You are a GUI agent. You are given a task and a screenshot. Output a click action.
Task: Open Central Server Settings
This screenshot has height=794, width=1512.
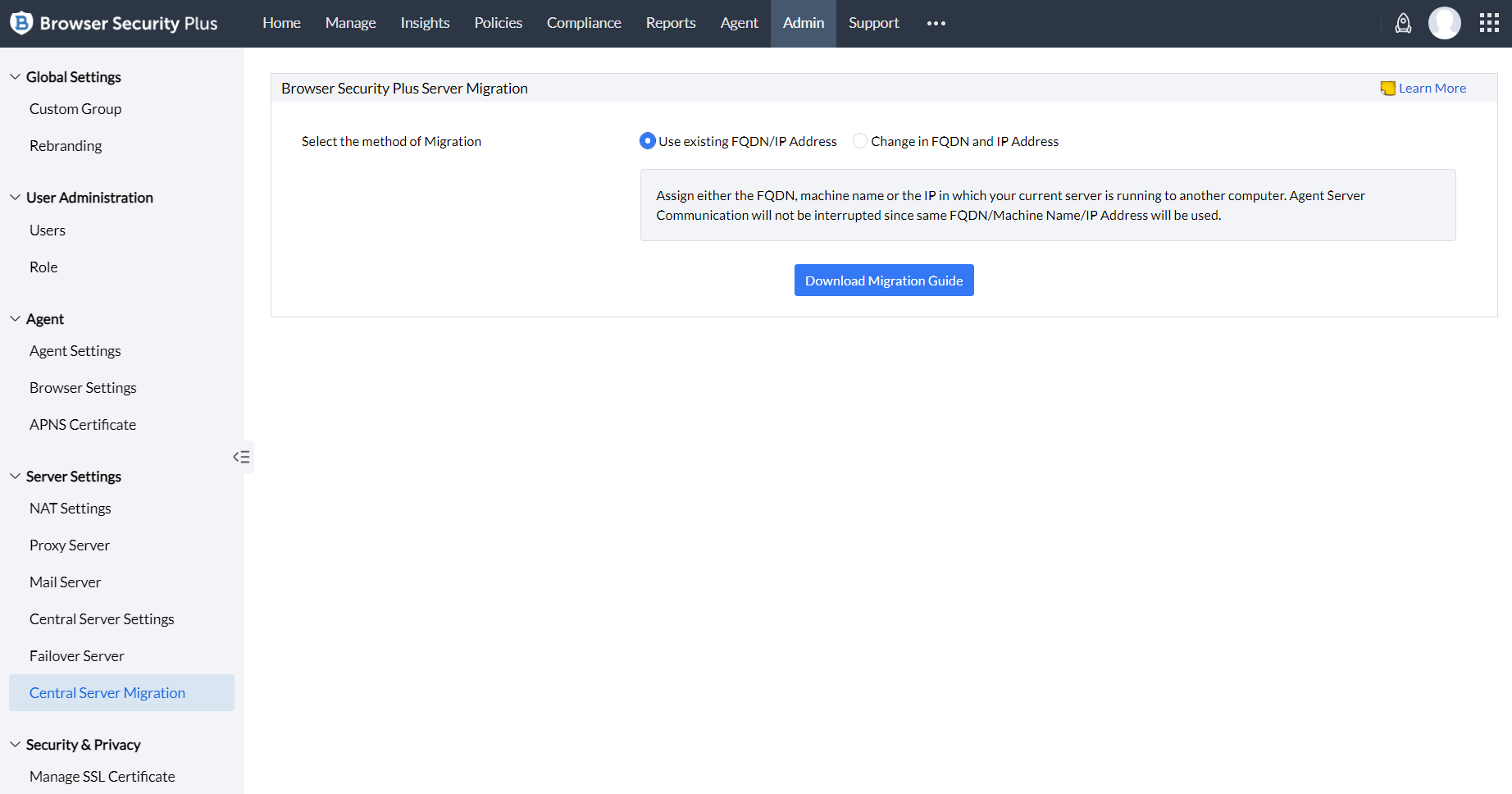[x=102, y=619]
